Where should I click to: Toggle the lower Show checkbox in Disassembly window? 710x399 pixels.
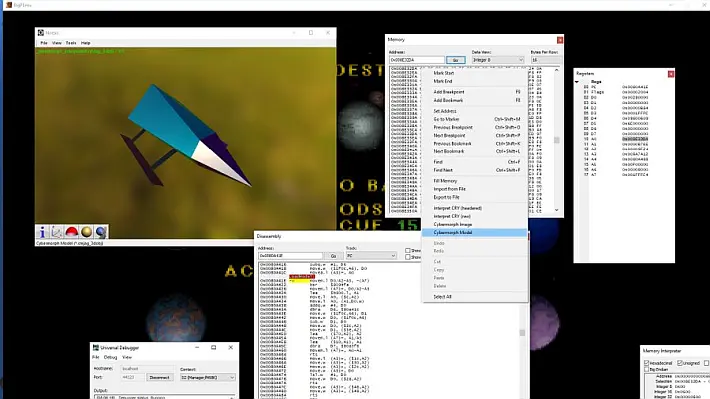pyautogui.click(x=408, y=257)
